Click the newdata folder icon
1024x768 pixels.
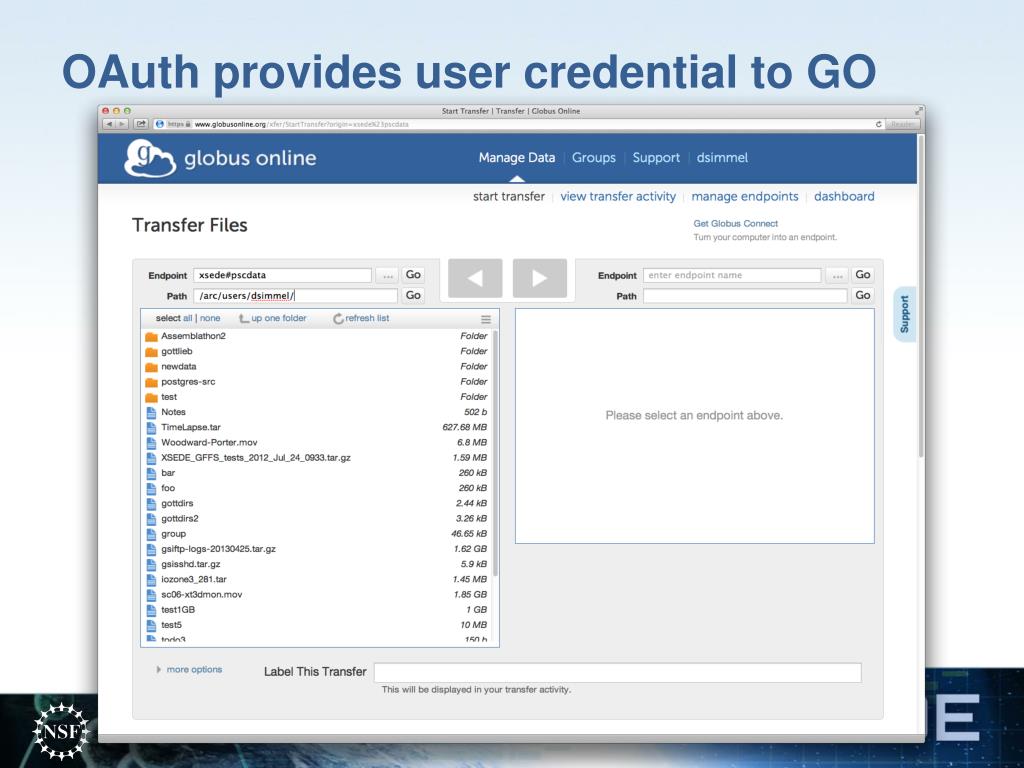152,367
